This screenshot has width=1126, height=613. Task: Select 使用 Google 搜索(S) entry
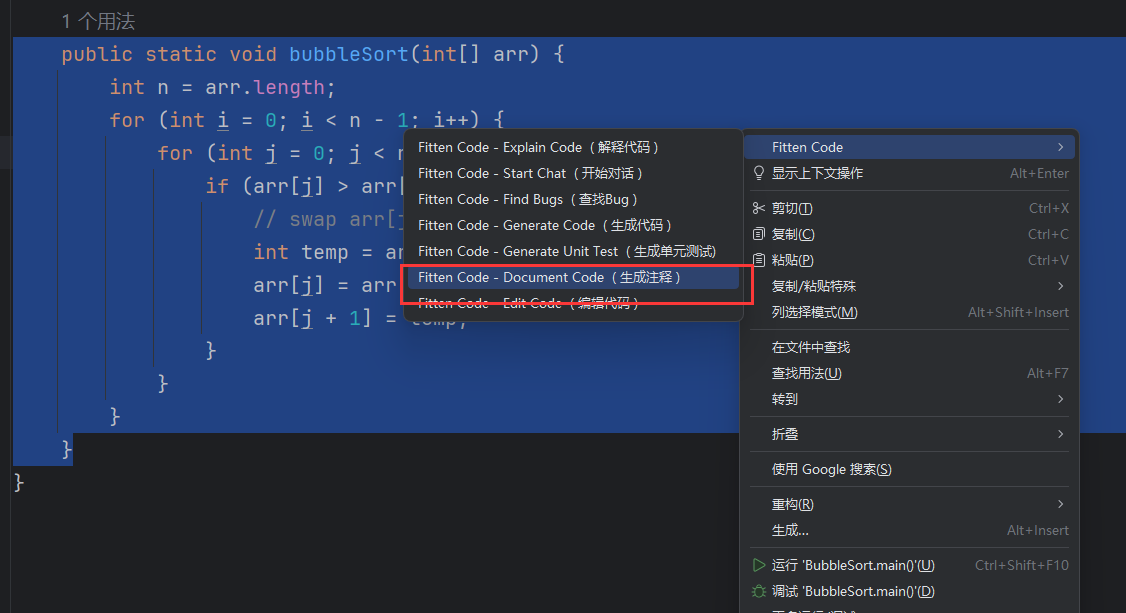(909, 469)
